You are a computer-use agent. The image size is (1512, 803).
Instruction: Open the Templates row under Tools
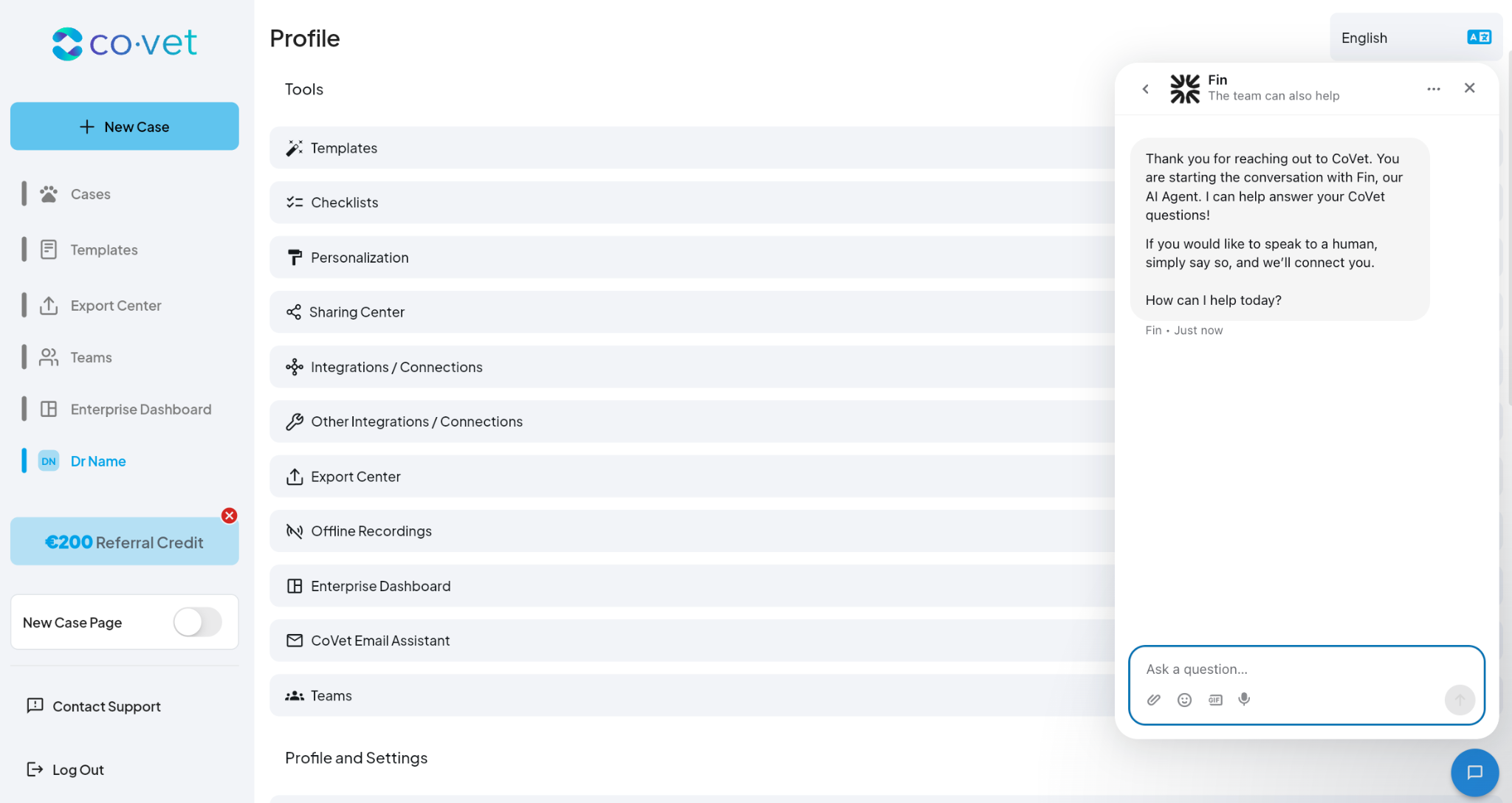coord(693,148)
